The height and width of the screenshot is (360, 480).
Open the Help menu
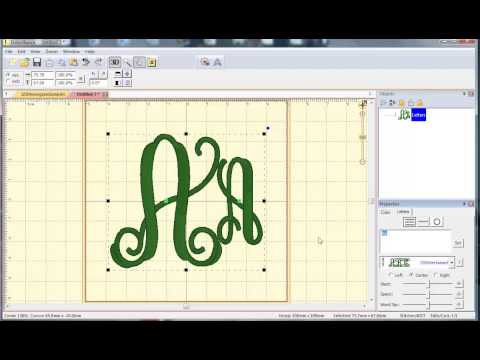point(90,52)
